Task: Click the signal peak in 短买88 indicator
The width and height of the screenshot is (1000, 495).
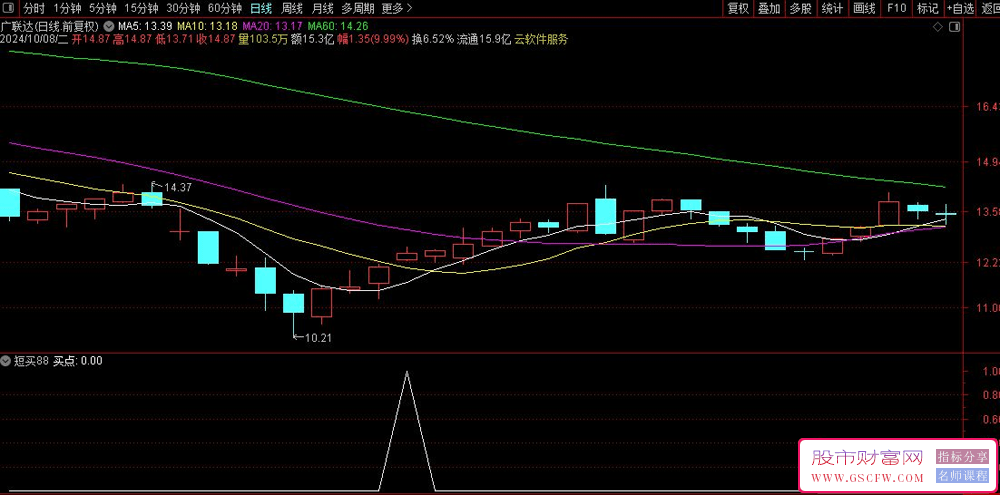Action: click(x=407, y=372)
